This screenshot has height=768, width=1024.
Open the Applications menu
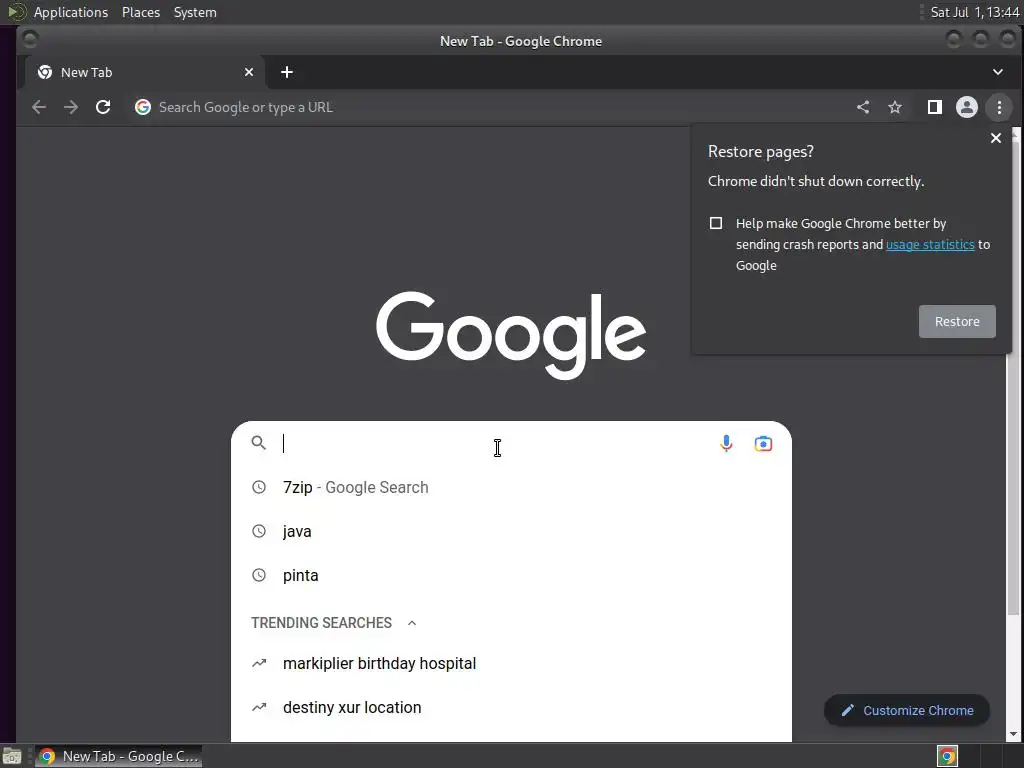point(71,12)
